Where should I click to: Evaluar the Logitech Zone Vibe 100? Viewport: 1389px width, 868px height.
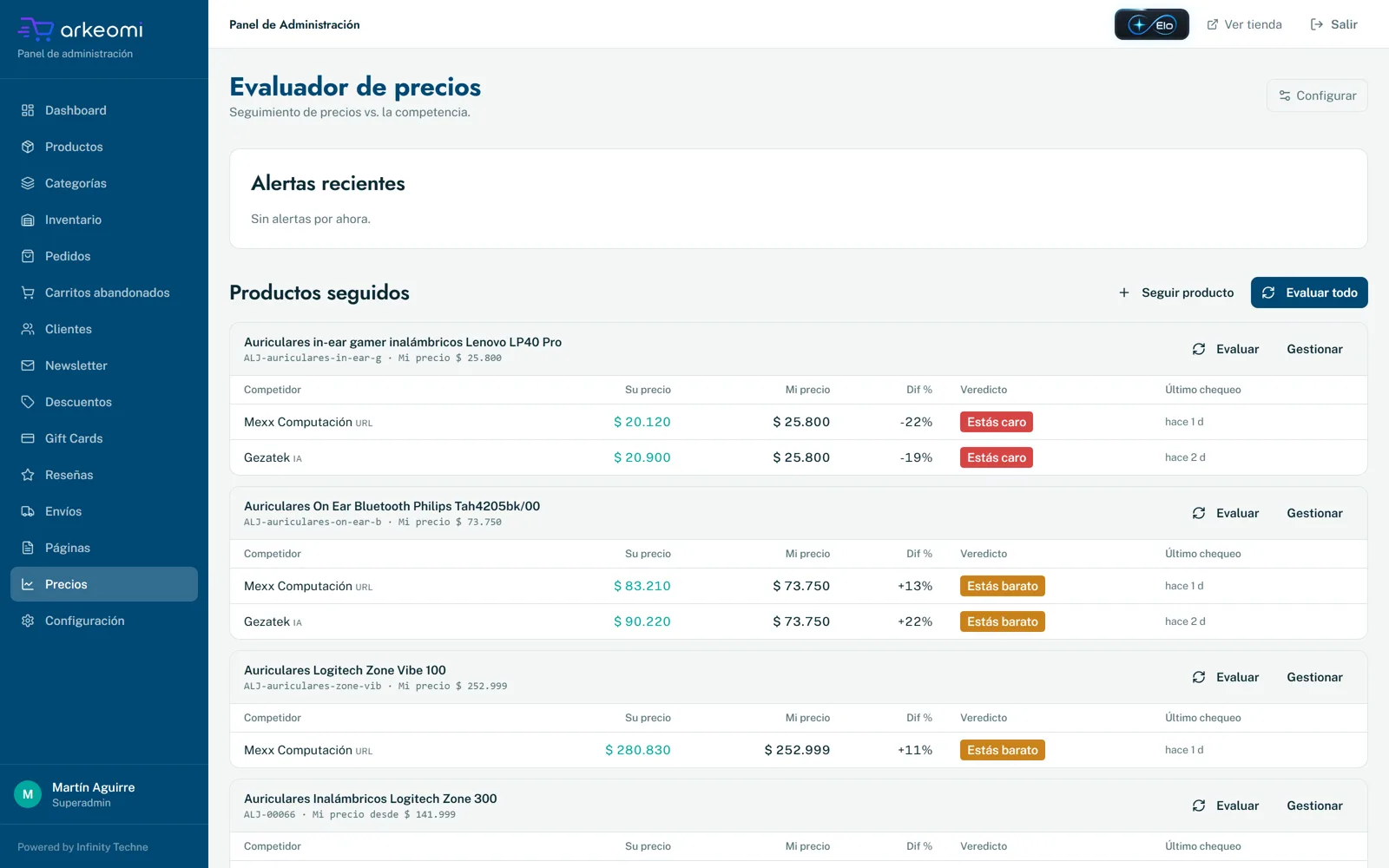(1226, 677)
